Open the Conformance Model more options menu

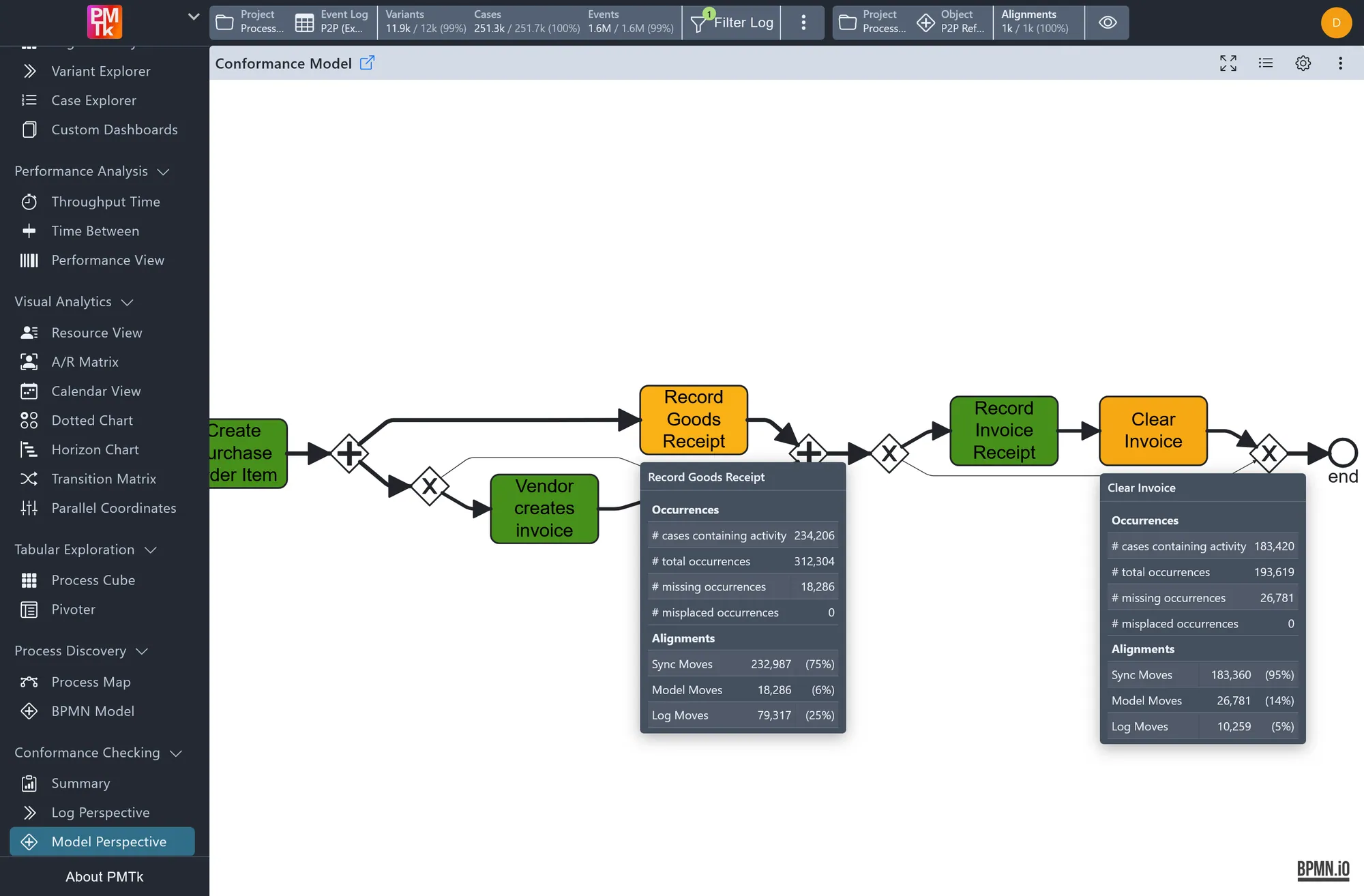[1341, 63]
